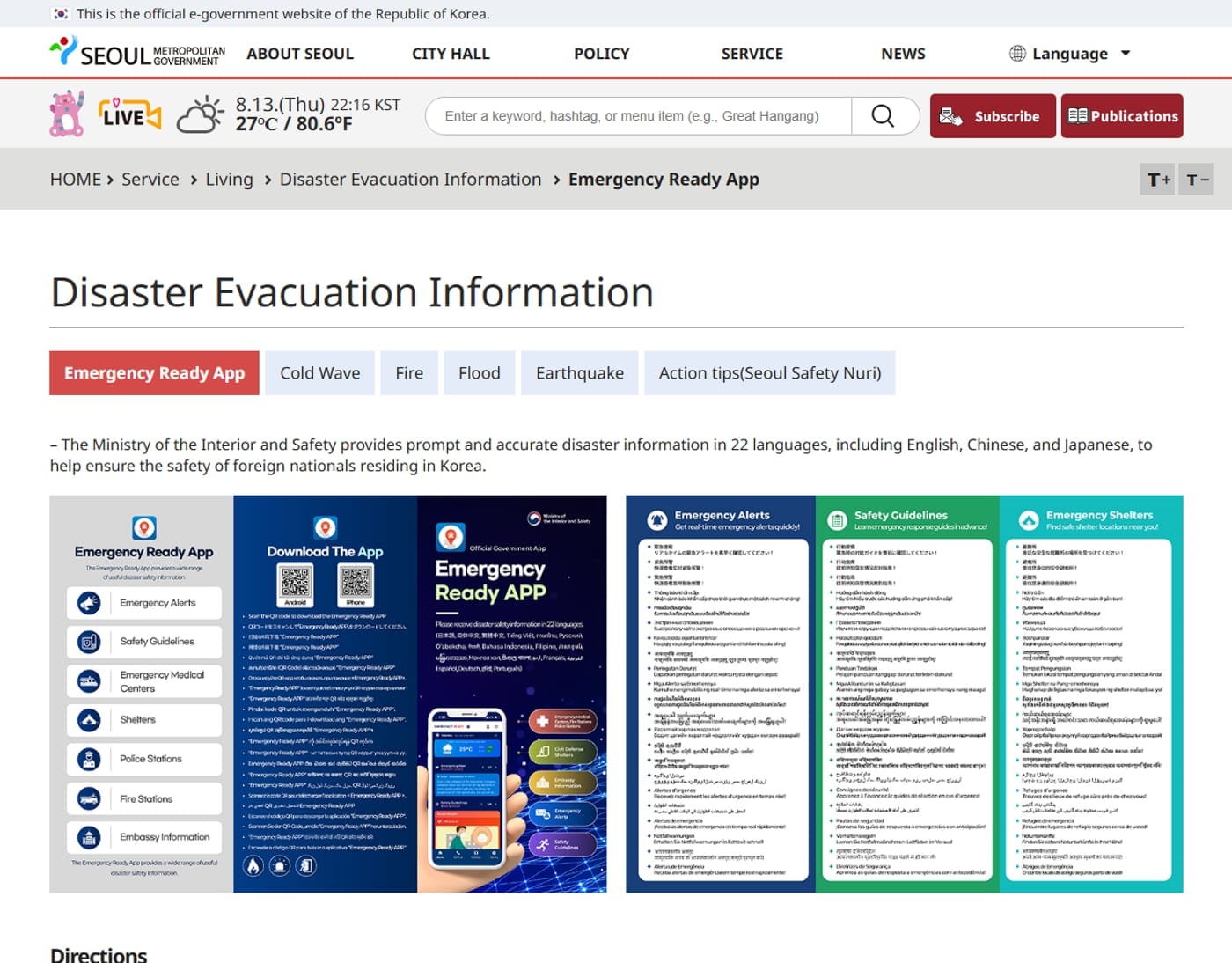Go to Service in breadcrumb

(150, 180)
